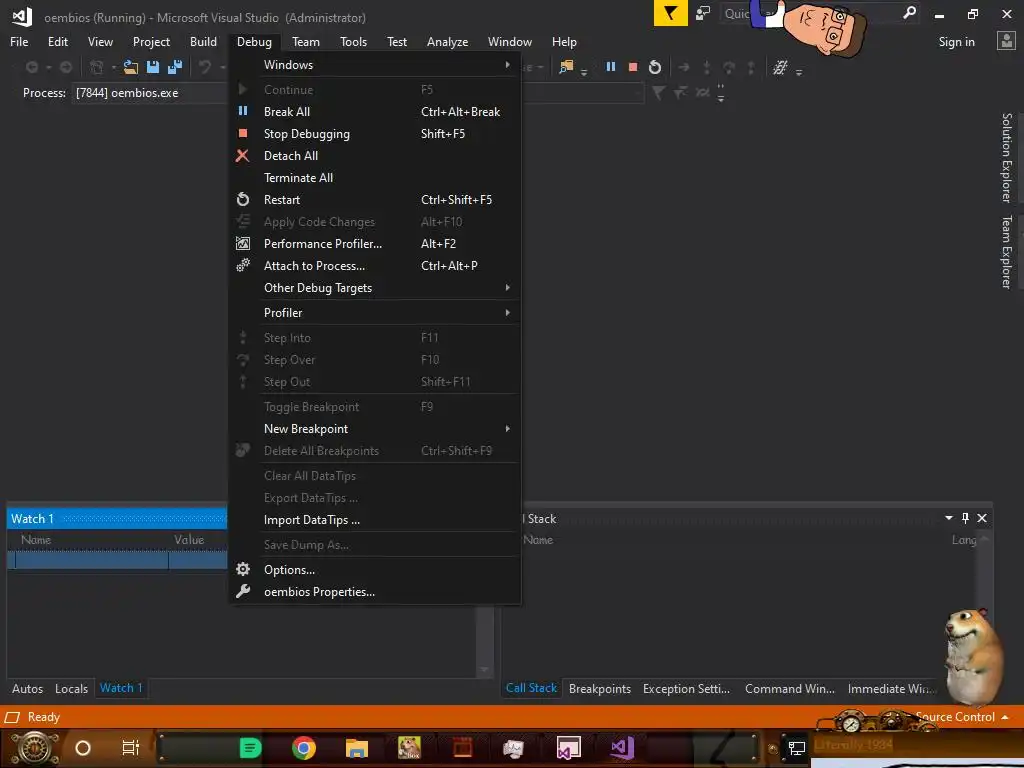Click the Step Over toolbar icon
Screen dimensions: 1024x768
click(729, 67)
